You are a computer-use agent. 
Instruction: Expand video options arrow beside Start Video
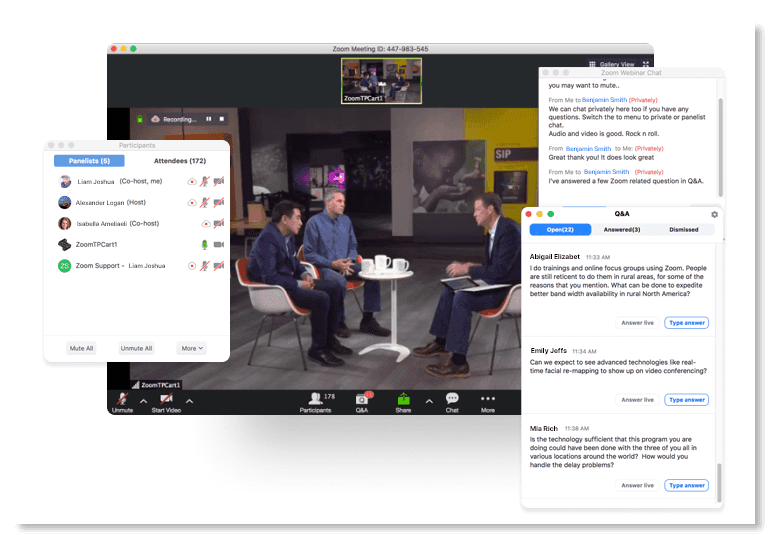click(x=190, y=402)
